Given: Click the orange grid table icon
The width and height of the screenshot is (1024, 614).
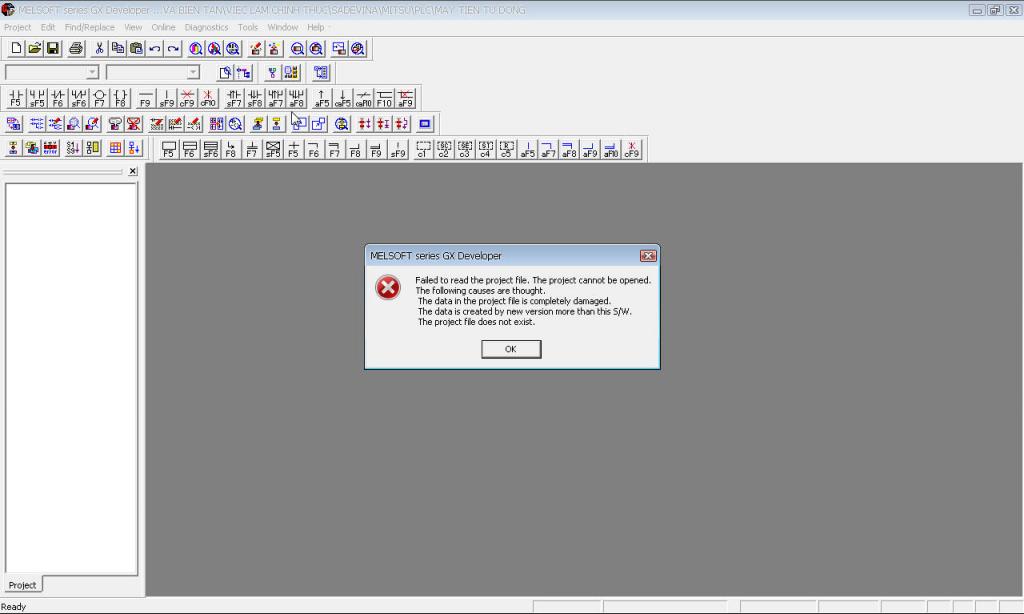Looking at the screenshot, I should pos(115,148).
